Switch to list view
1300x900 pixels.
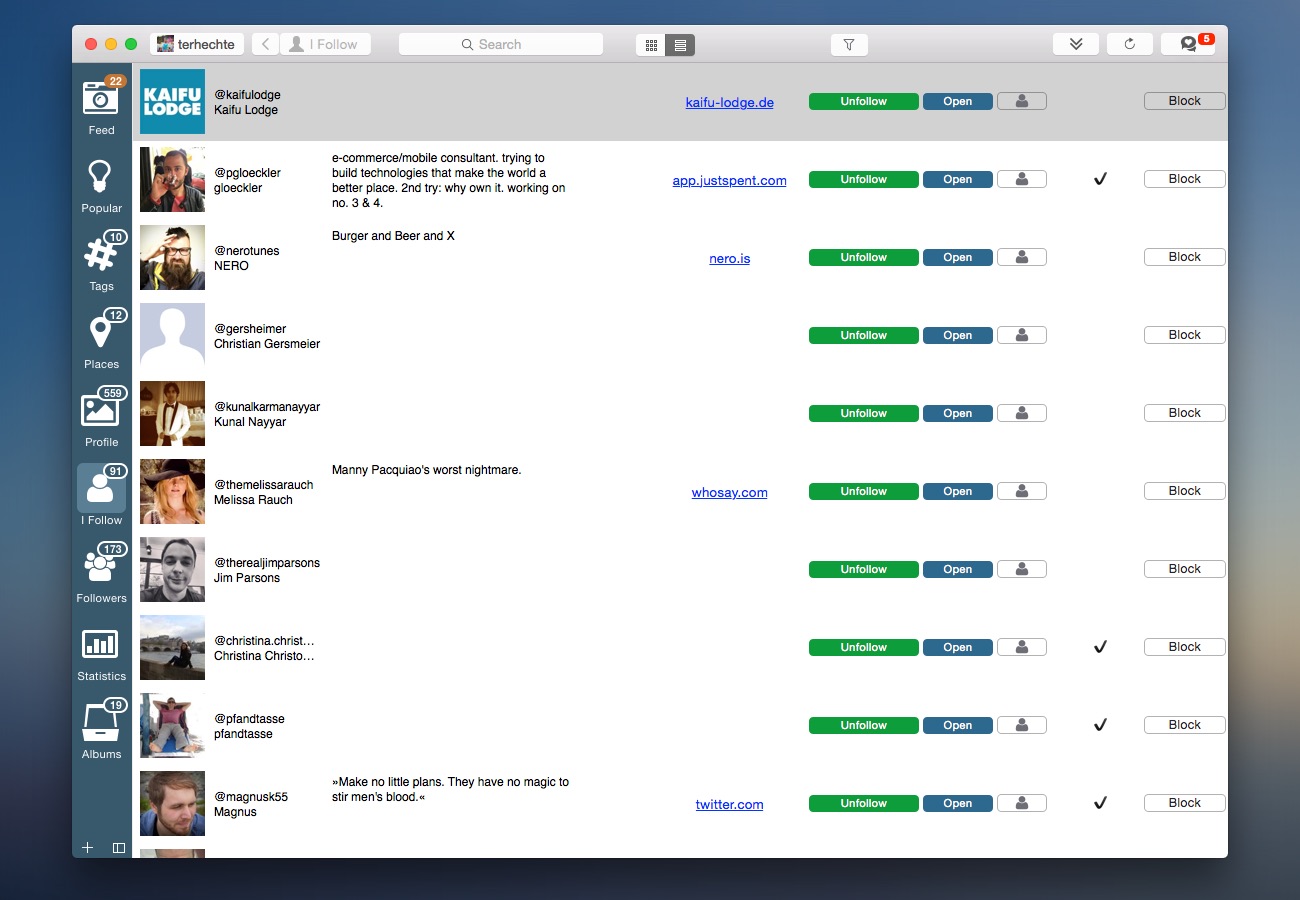[680, 45]
